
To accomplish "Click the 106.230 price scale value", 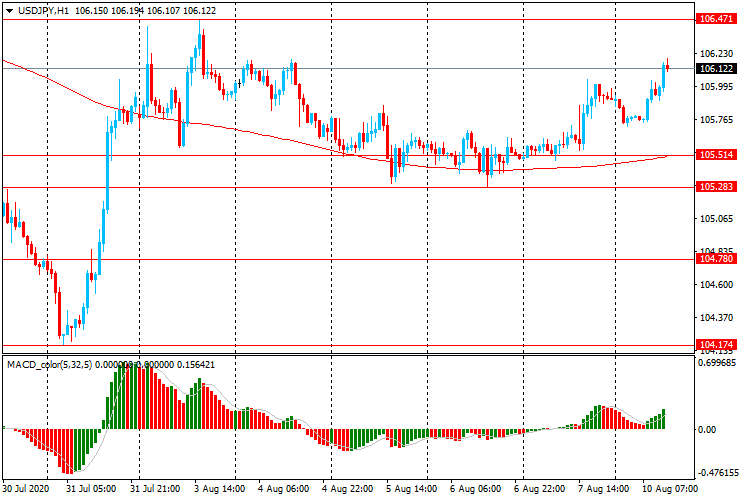I will [x=716, y=54].
